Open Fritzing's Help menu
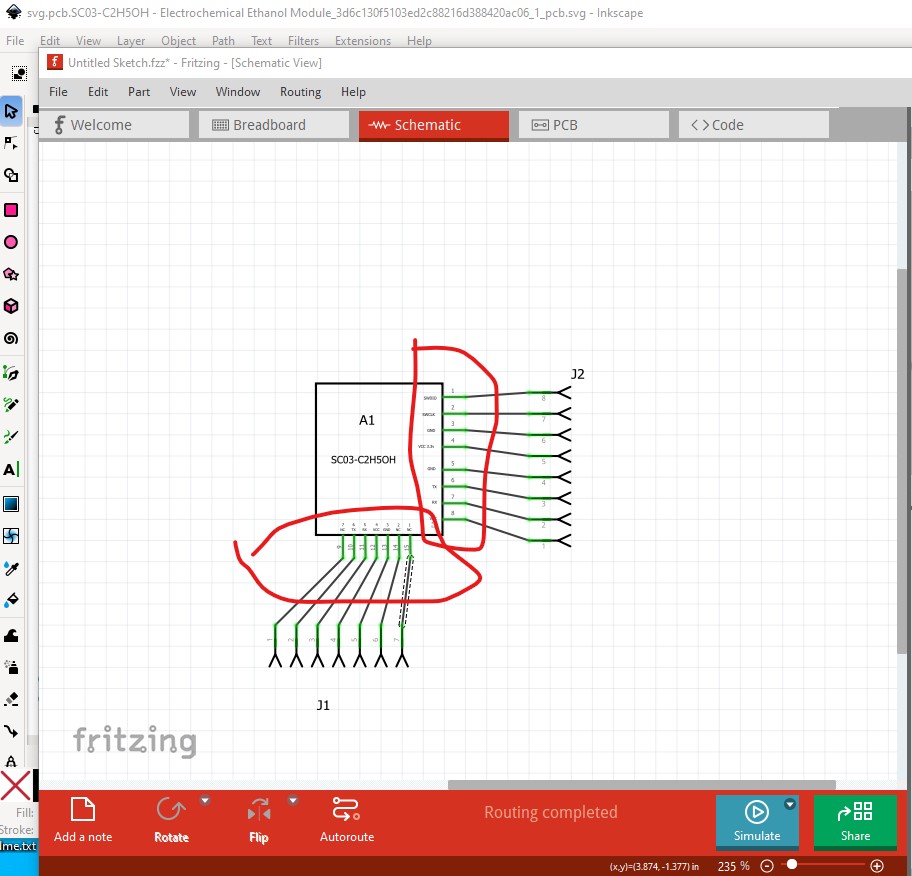The width and height of the screenshot is (912, 876). (353, 92)
